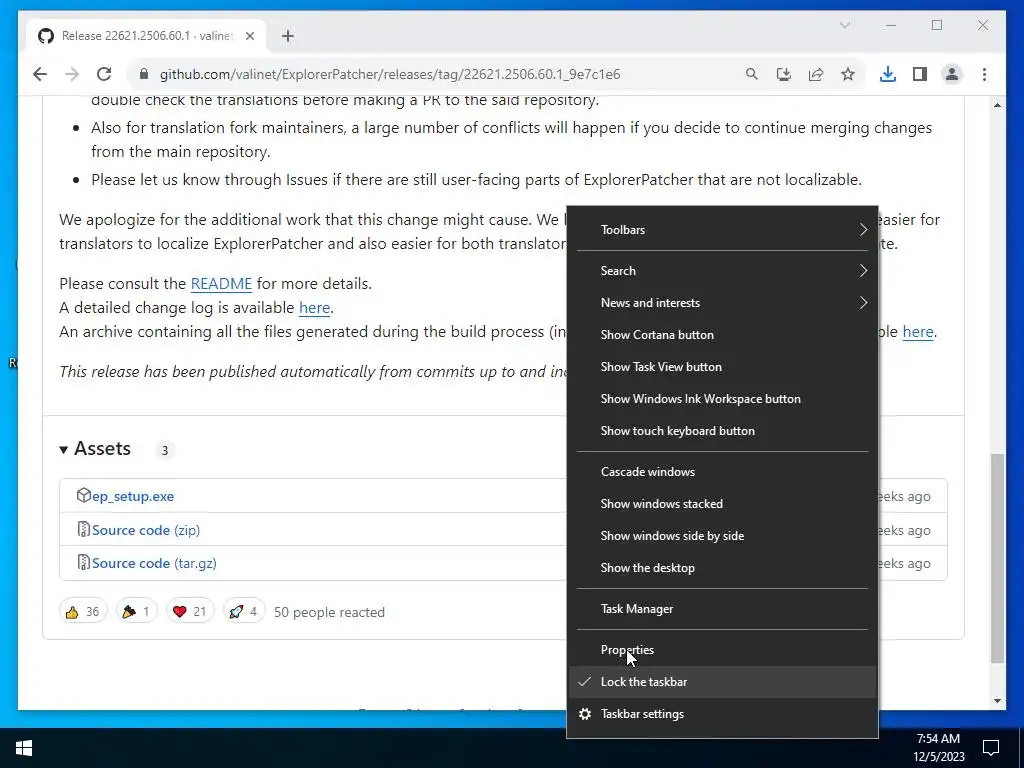
Task: Click the GitHub favicon on the browser tab
Action: (46, 36)
